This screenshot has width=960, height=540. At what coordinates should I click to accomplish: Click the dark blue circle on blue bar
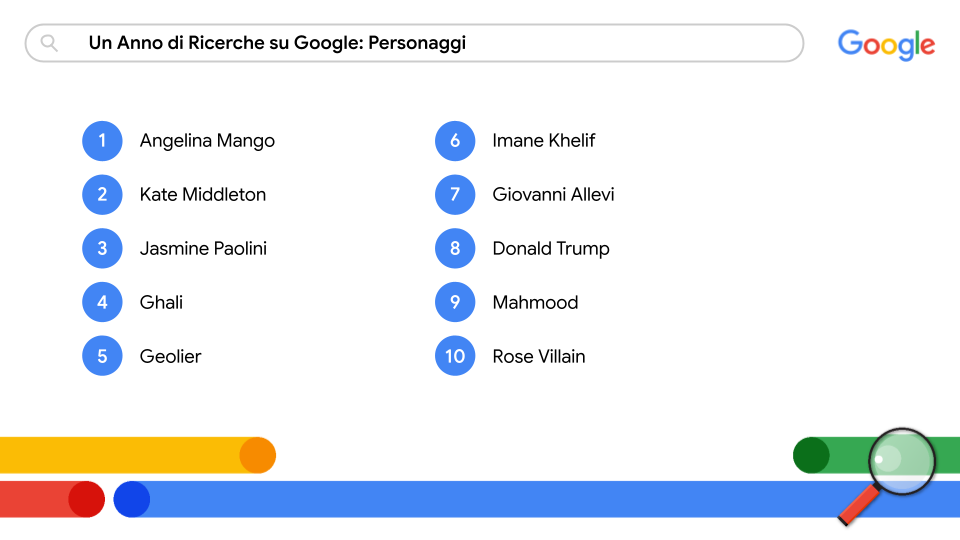coord(131,499)
